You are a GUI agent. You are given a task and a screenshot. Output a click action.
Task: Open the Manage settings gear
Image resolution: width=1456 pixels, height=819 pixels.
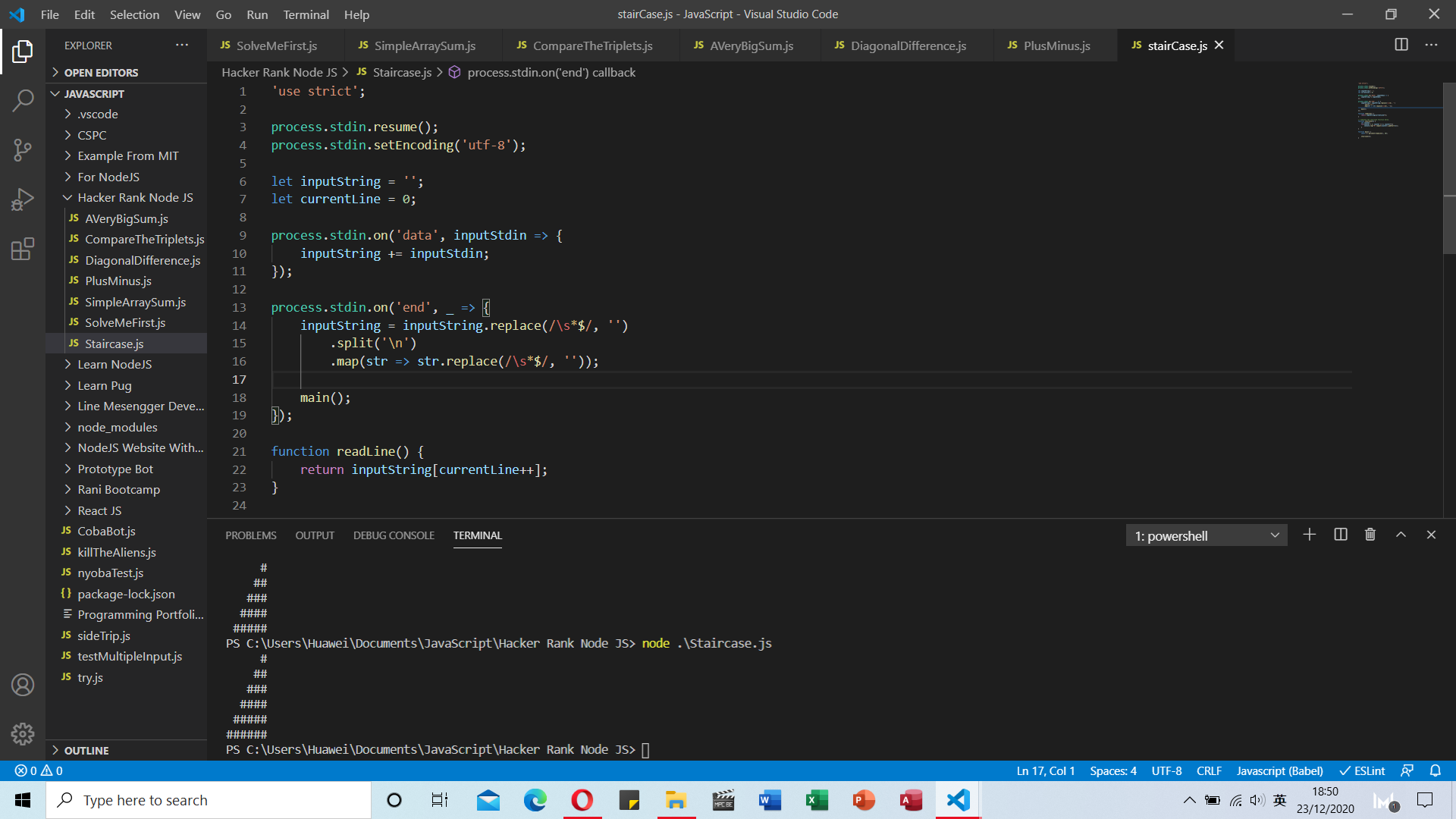pyautogui.click(x=23, y=734)
